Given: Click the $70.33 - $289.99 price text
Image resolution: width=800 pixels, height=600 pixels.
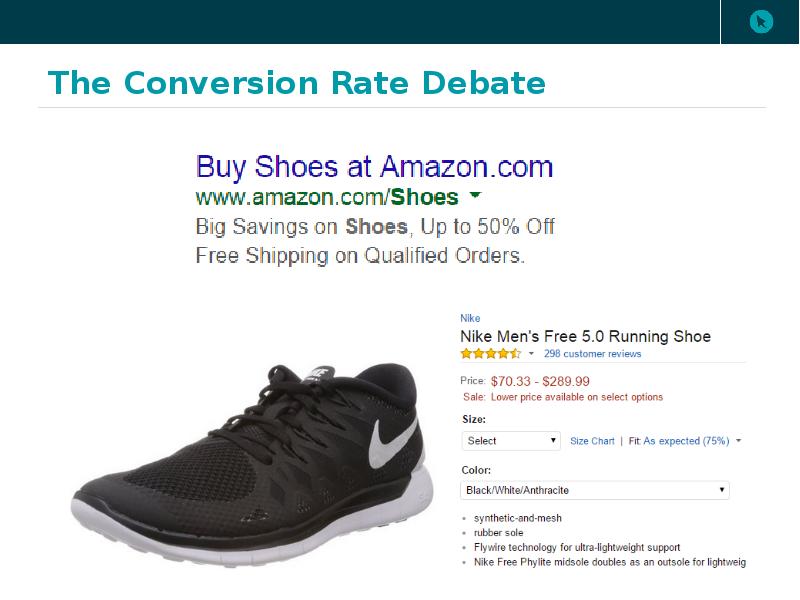Looking at the screenshot, I should pos(540,381).
